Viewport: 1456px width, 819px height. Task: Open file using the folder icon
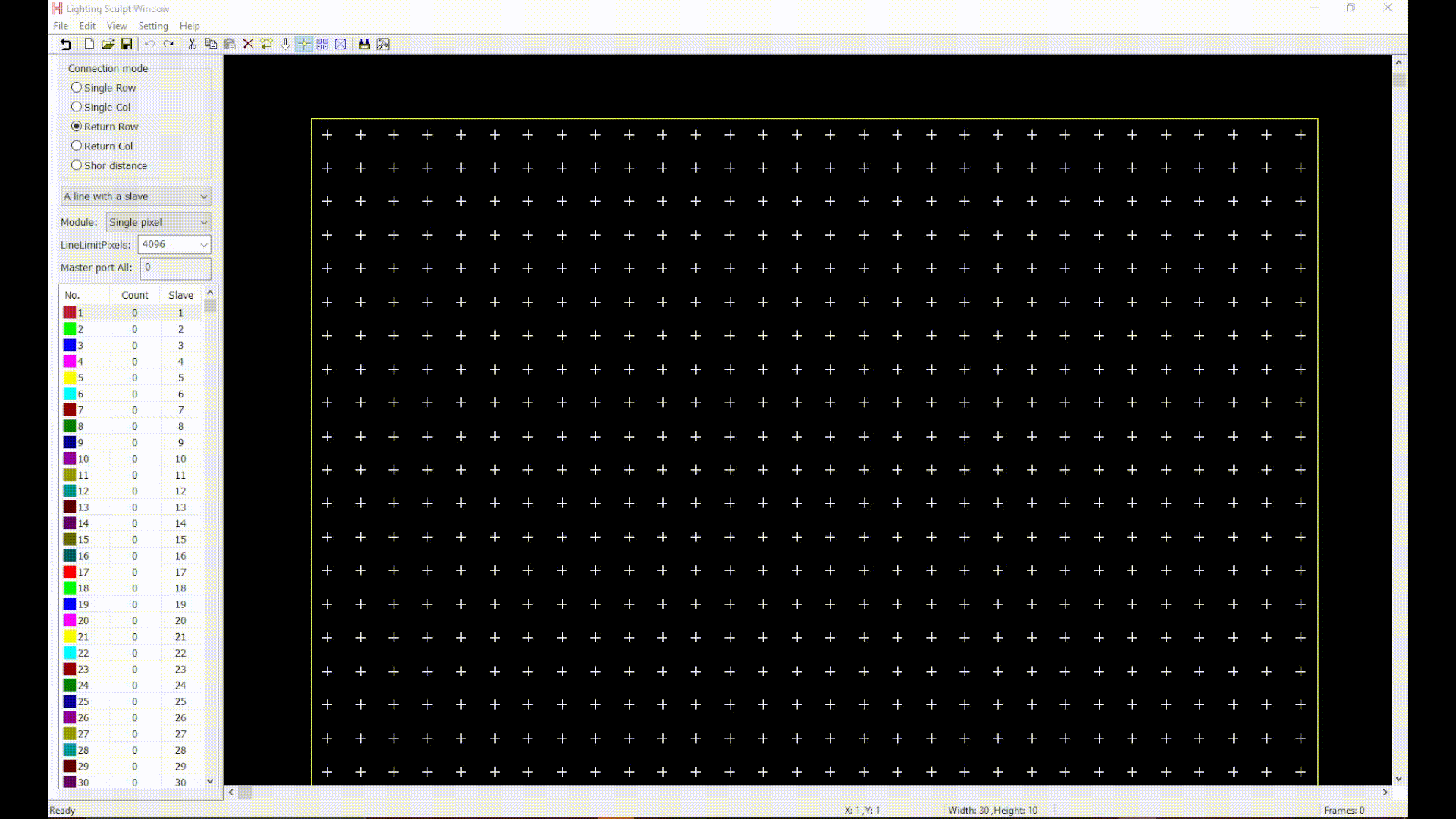(108, 44)
